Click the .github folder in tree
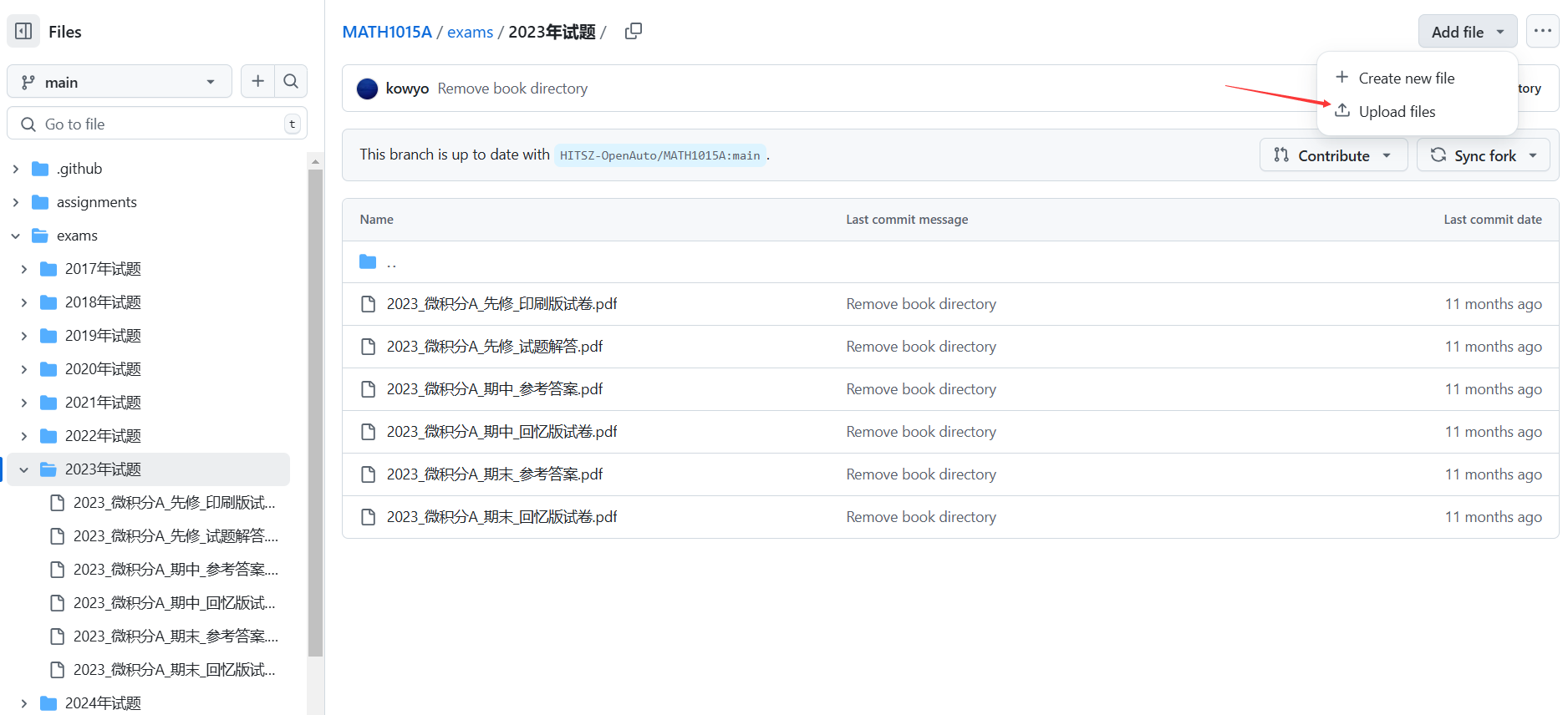Viewport: 1568px width, 715px height. 79,169
